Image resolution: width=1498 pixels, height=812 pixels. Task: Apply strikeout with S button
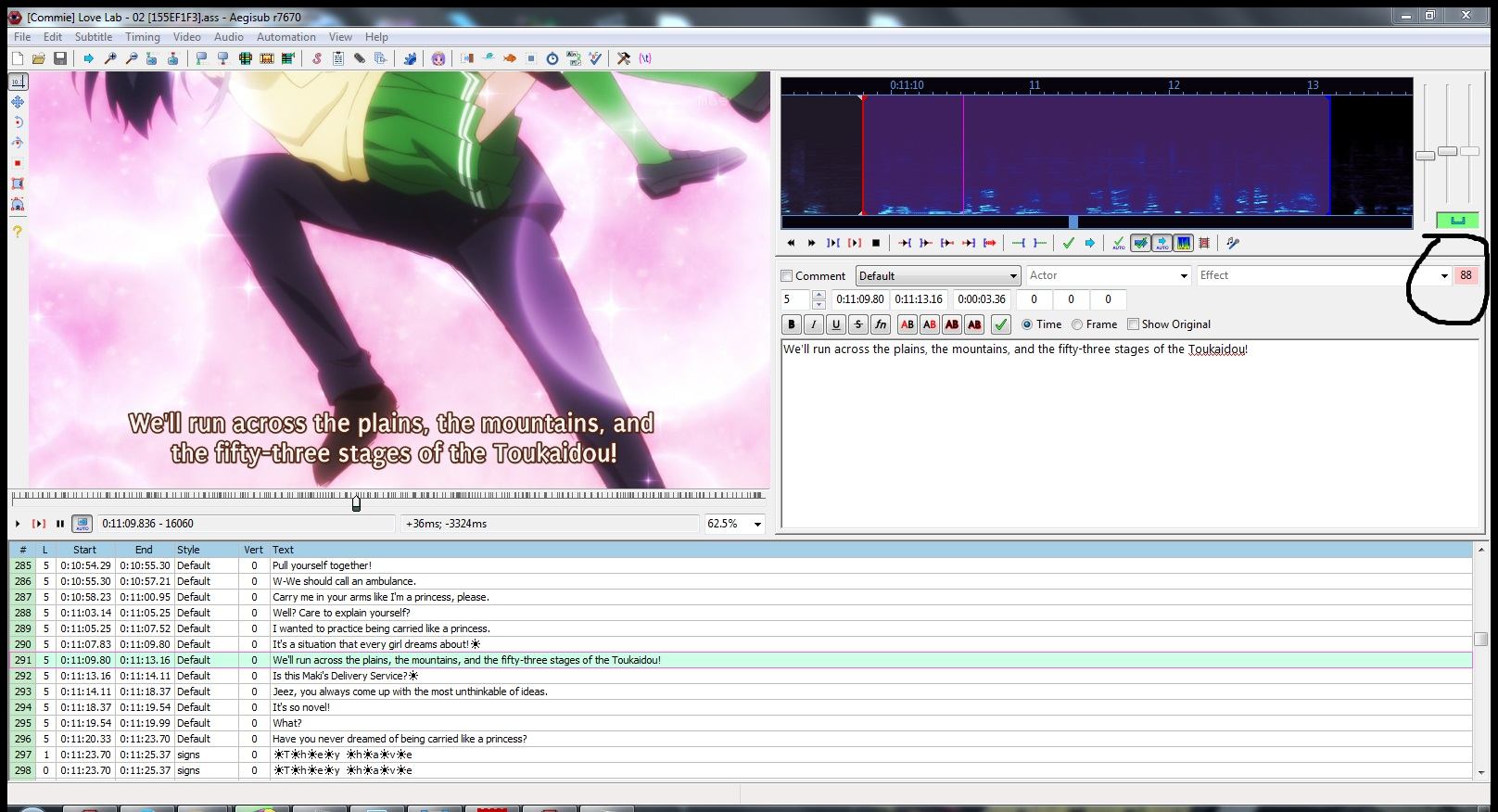pyautogui.click(x=858, y=324)
